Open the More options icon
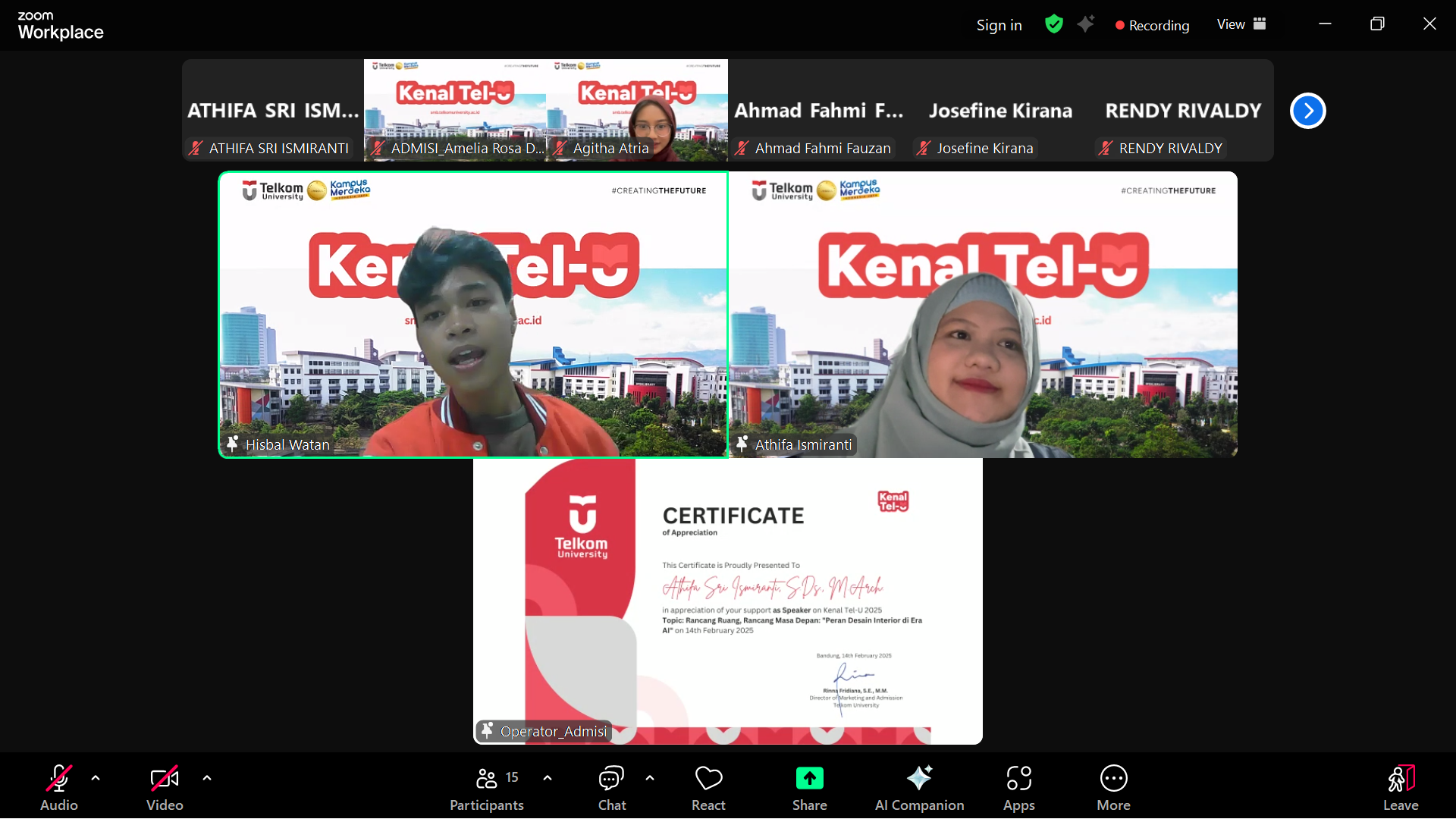Screen dimensions: 1456x819 tap(1113, 779)
